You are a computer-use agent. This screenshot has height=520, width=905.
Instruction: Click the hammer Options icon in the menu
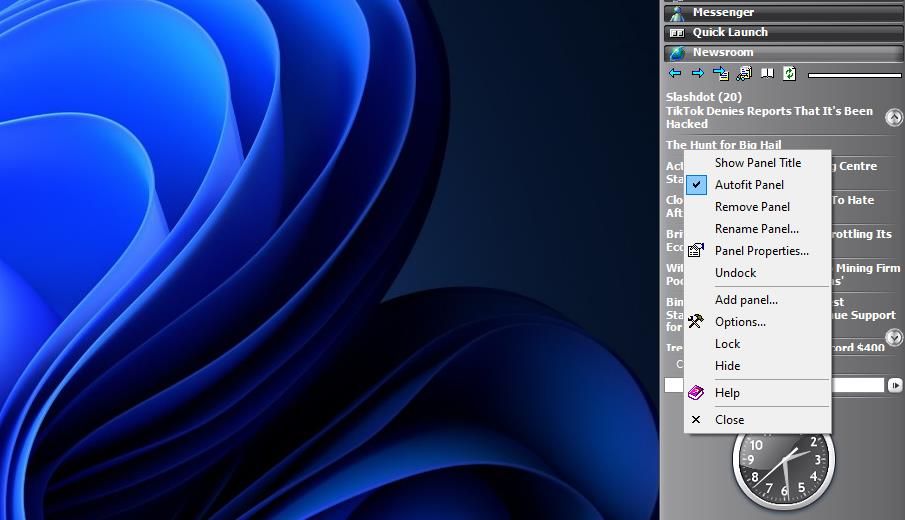tap(696, 321)
